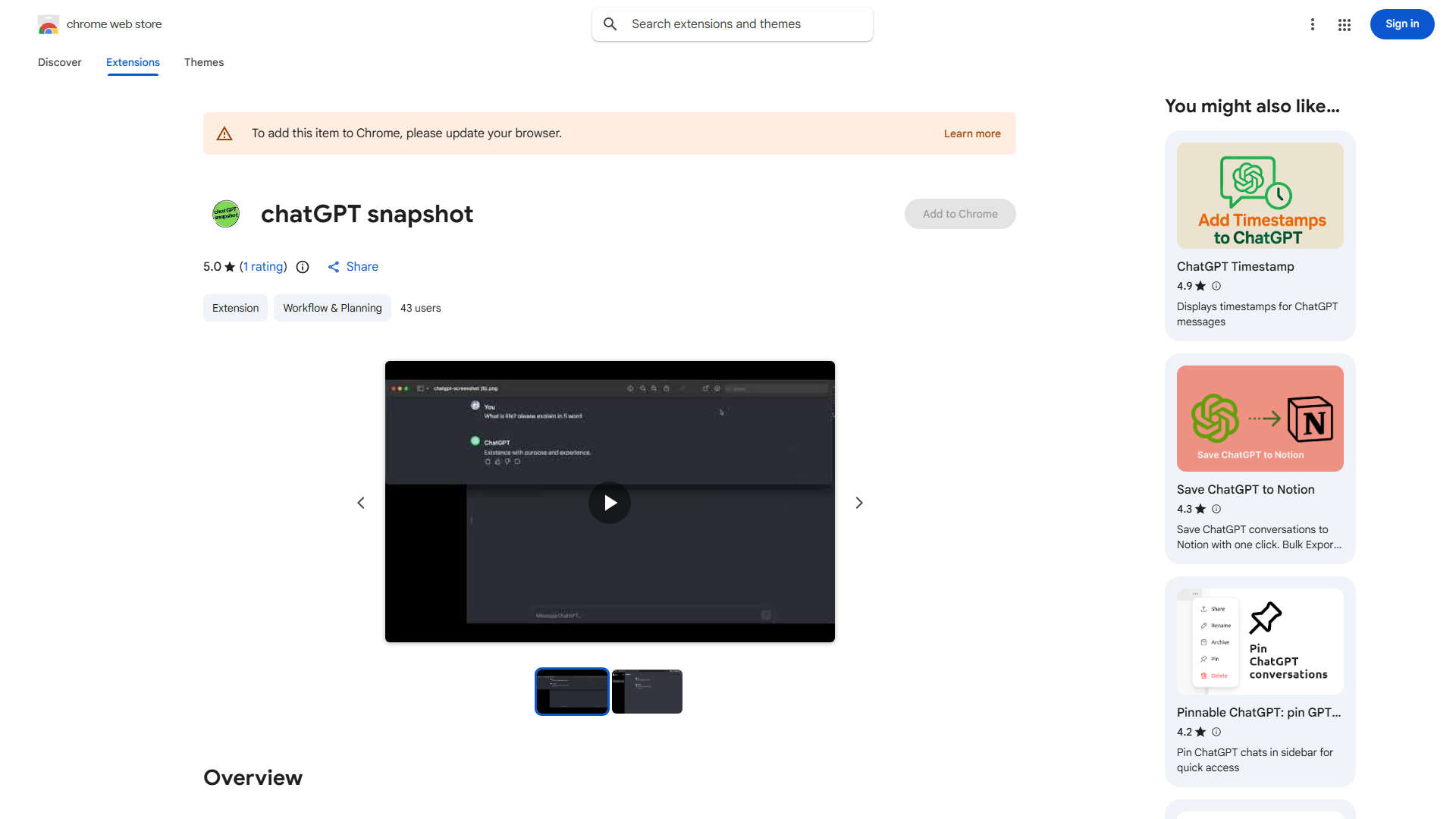
Task: Show the next media preview
Action: pyautogui.click(x=858, y=502)
